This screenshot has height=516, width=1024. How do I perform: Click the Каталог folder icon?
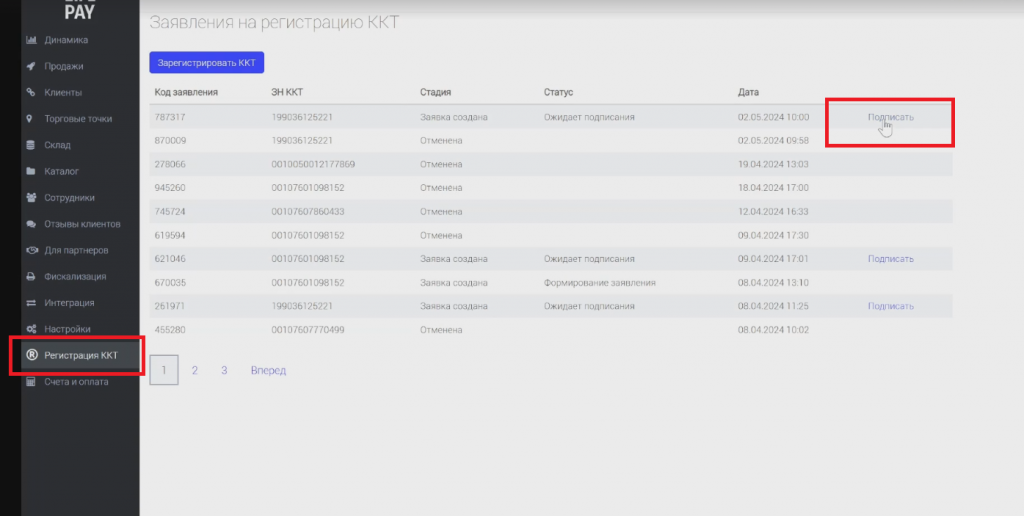[30, 171]
